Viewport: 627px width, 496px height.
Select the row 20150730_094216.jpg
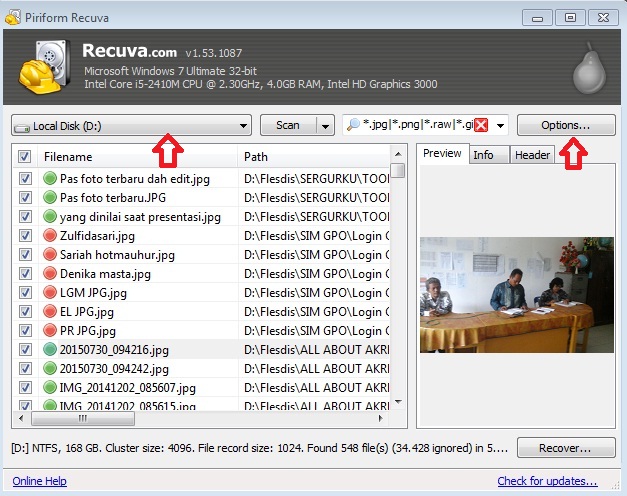[x=201, y=349]
